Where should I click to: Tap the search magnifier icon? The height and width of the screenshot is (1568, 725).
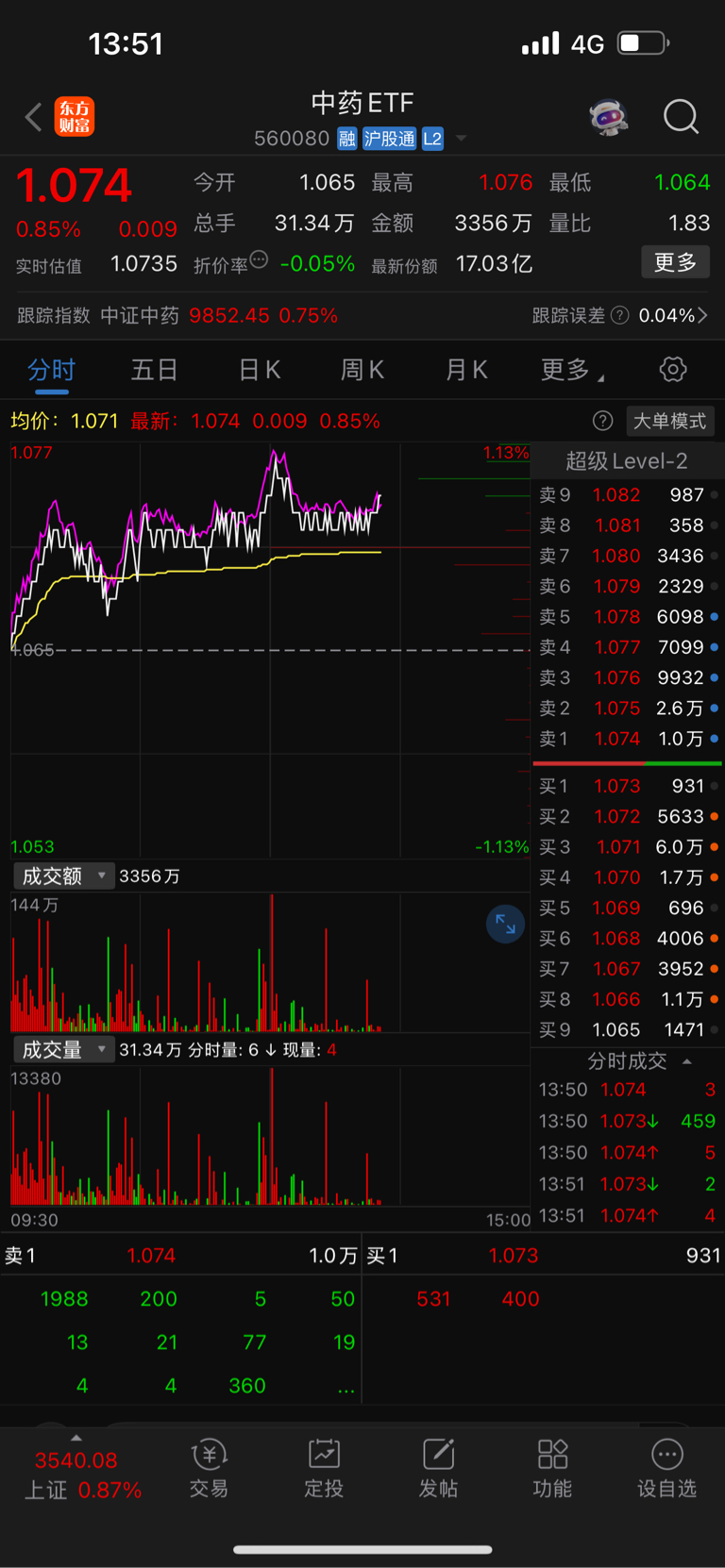tap(681, 117)
